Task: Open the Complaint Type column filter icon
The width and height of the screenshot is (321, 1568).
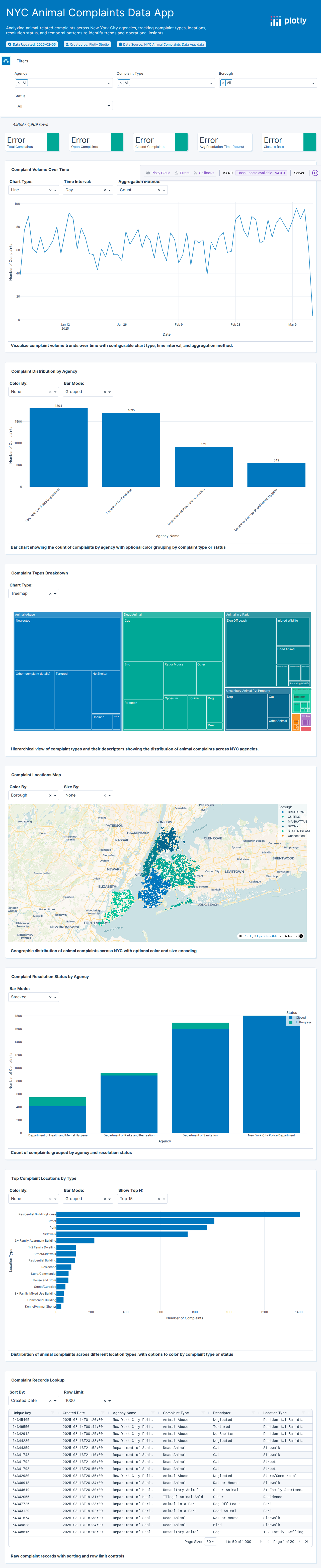Action: point(203,1413)
